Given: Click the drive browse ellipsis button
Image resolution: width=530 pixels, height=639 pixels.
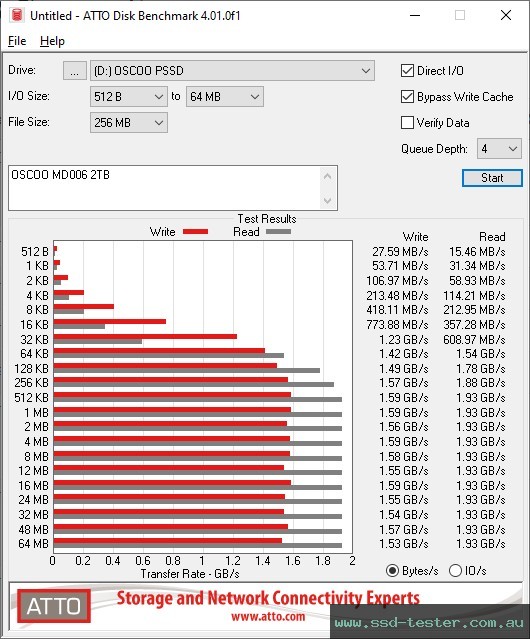Looking at the screenshot, I should (75, 71).
